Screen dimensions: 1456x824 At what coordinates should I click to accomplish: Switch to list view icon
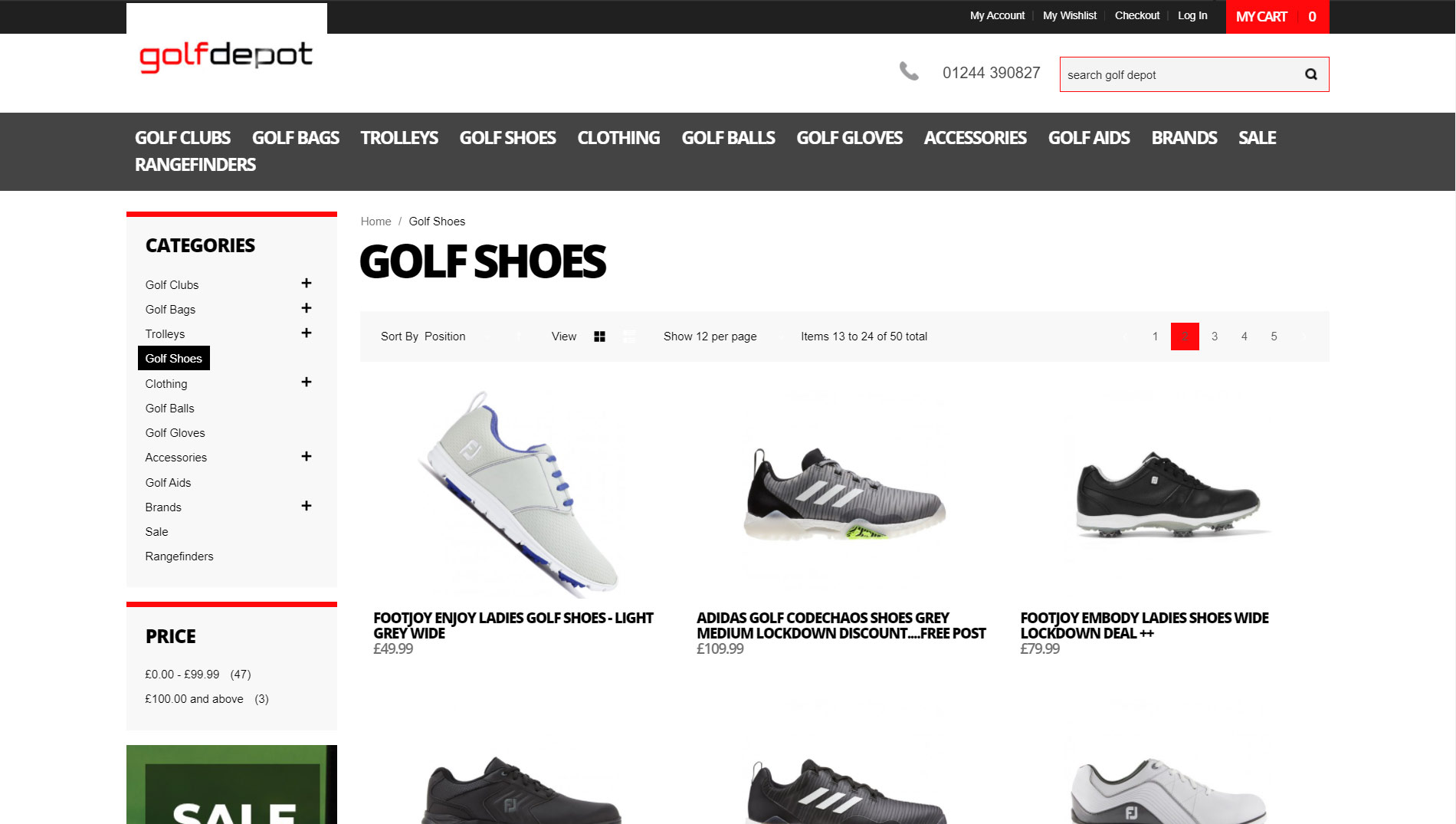[629, 336]
